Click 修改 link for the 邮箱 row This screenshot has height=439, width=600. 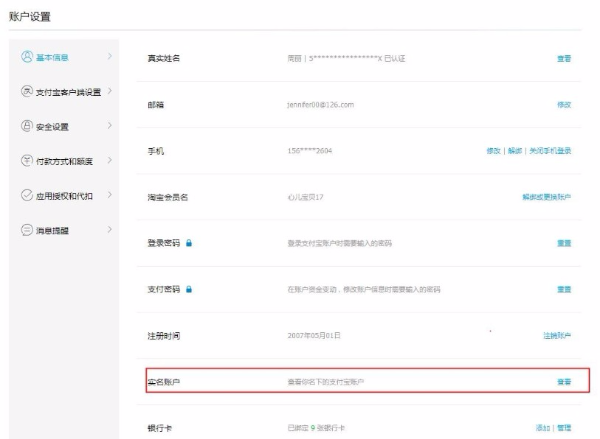[x=564, y=104]
